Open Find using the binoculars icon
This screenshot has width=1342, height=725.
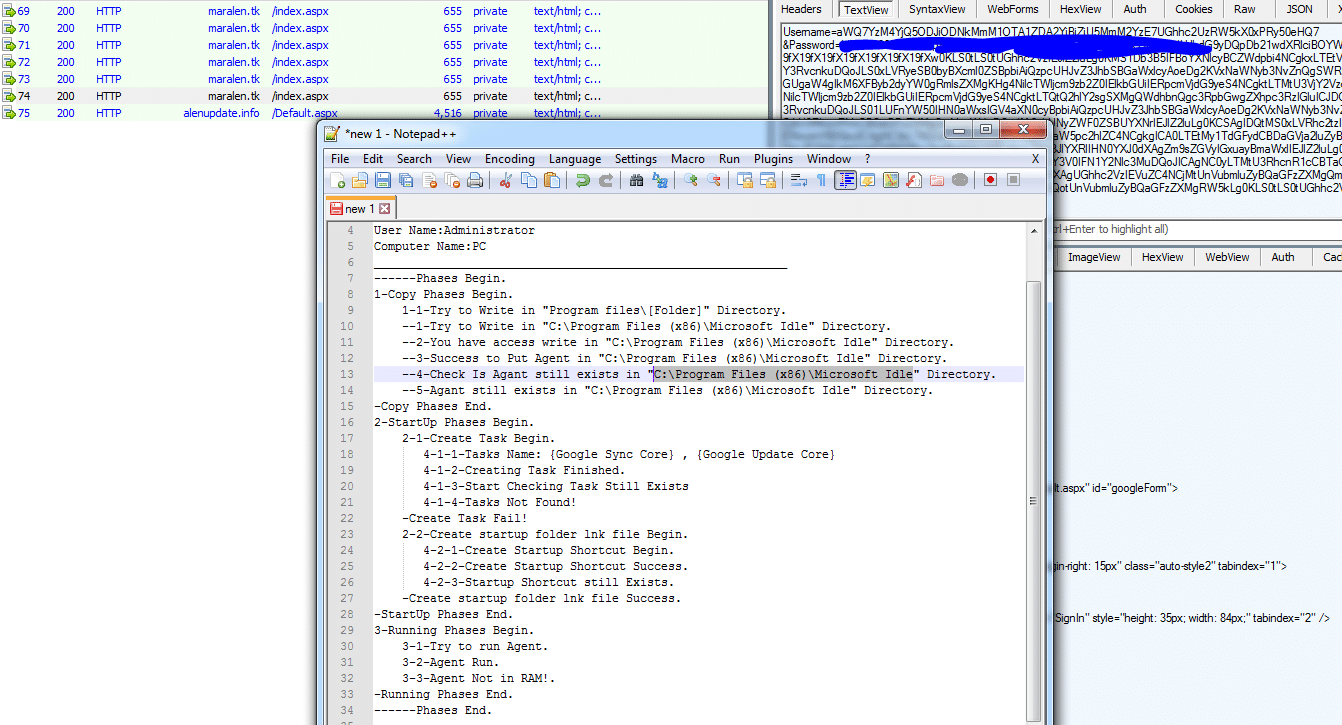tap(636, 180)
